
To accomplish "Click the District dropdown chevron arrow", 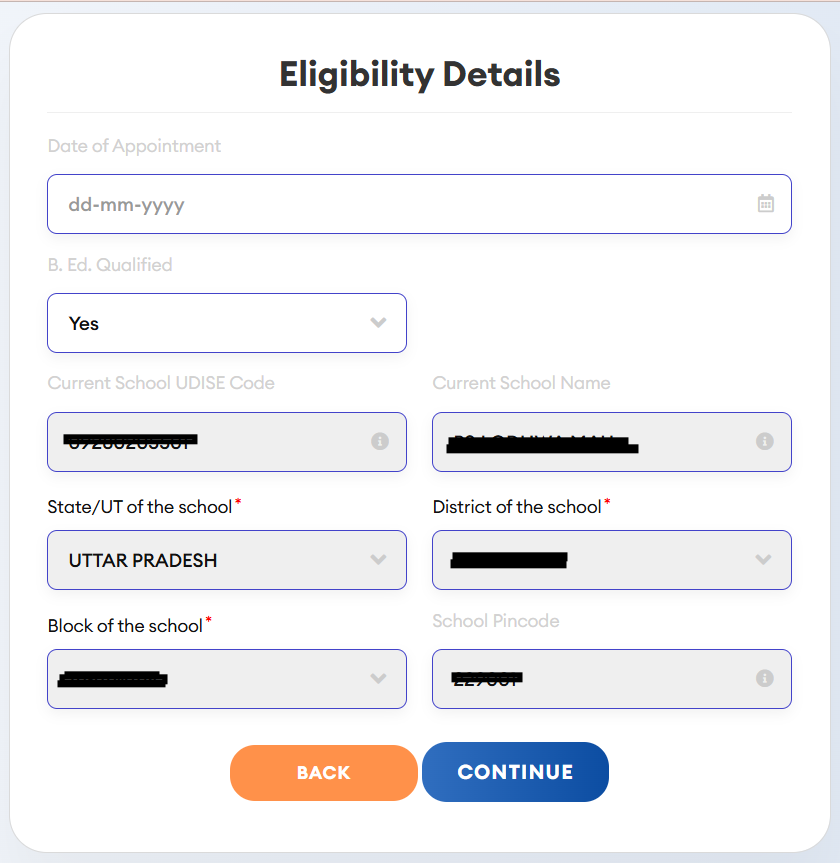I will 763,560.
